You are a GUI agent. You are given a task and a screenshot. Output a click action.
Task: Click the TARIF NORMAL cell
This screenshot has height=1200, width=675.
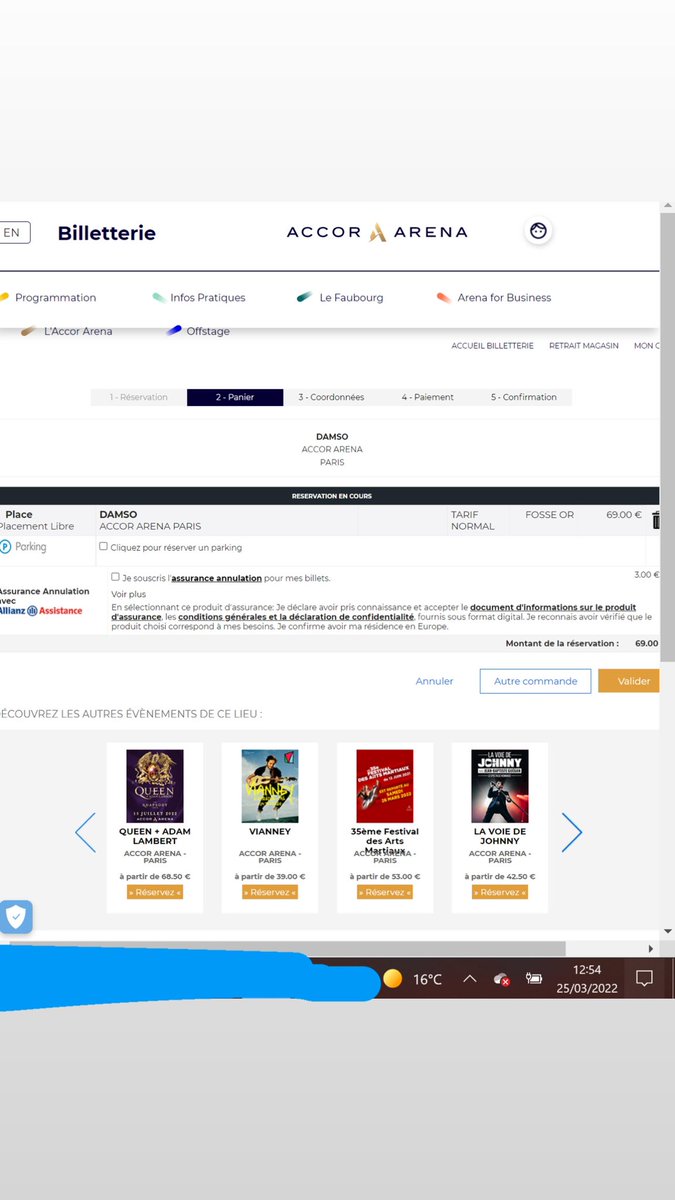pos(473,520)
